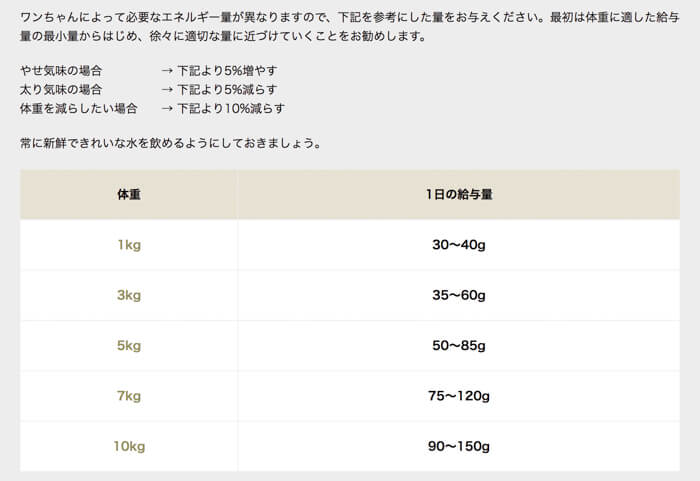Screen dimensions: 700x481
Task: Click the 50〜85g feeding amount
Action: point(458,346)
